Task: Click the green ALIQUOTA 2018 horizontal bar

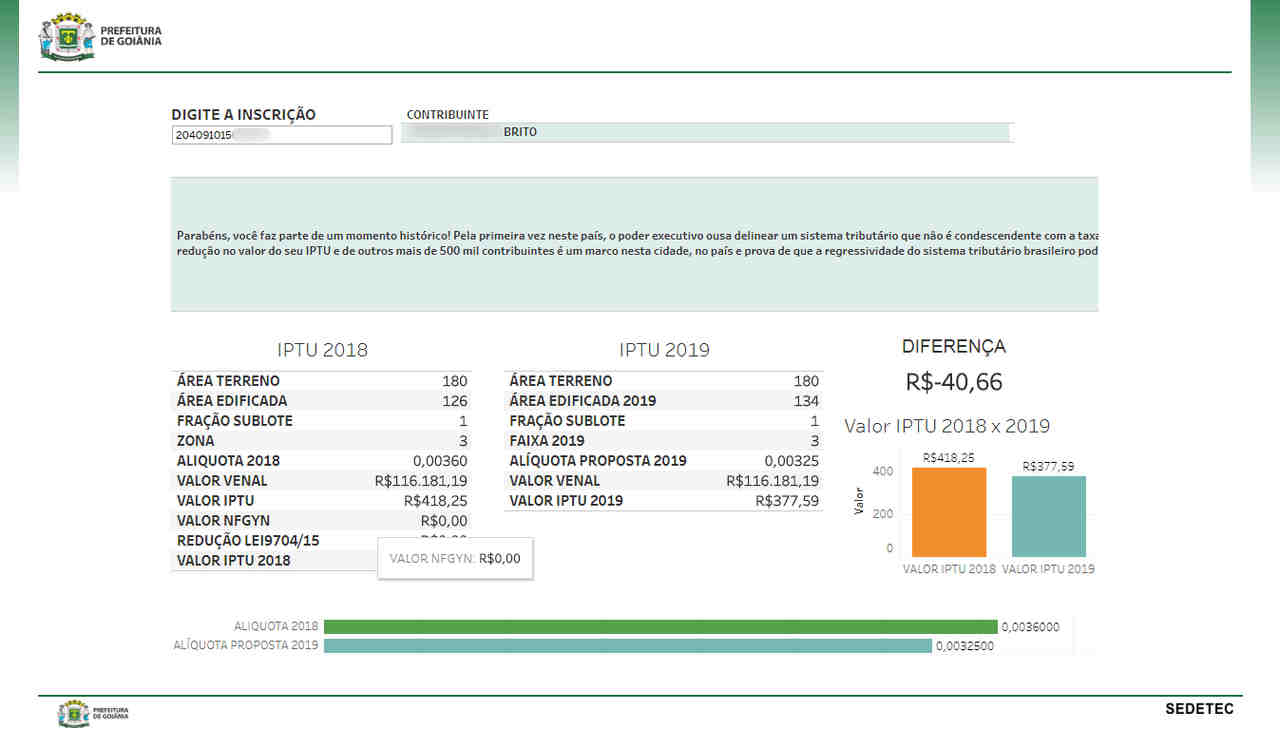Action: 661,627
